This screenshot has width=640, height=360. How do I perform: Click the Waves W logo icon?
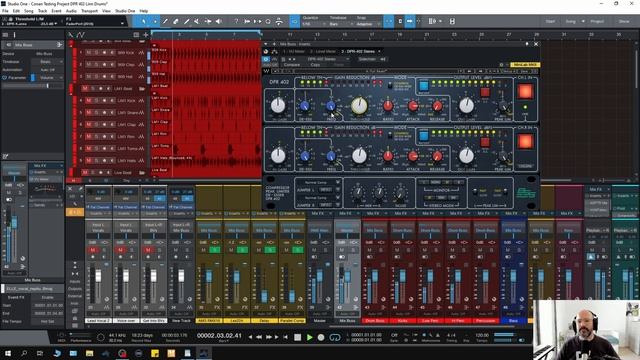tap(267, 71)
